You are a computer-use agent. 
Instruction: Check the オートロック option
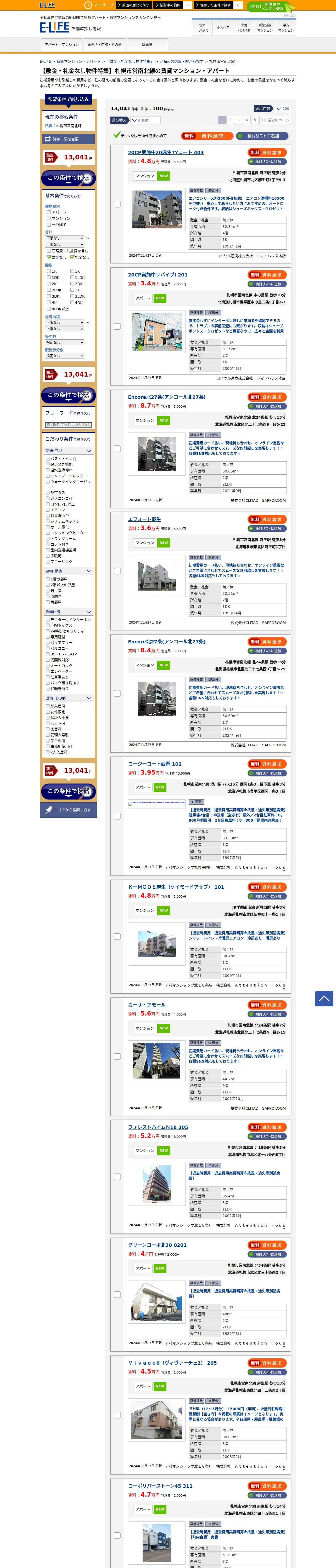(x=48, y=666)
